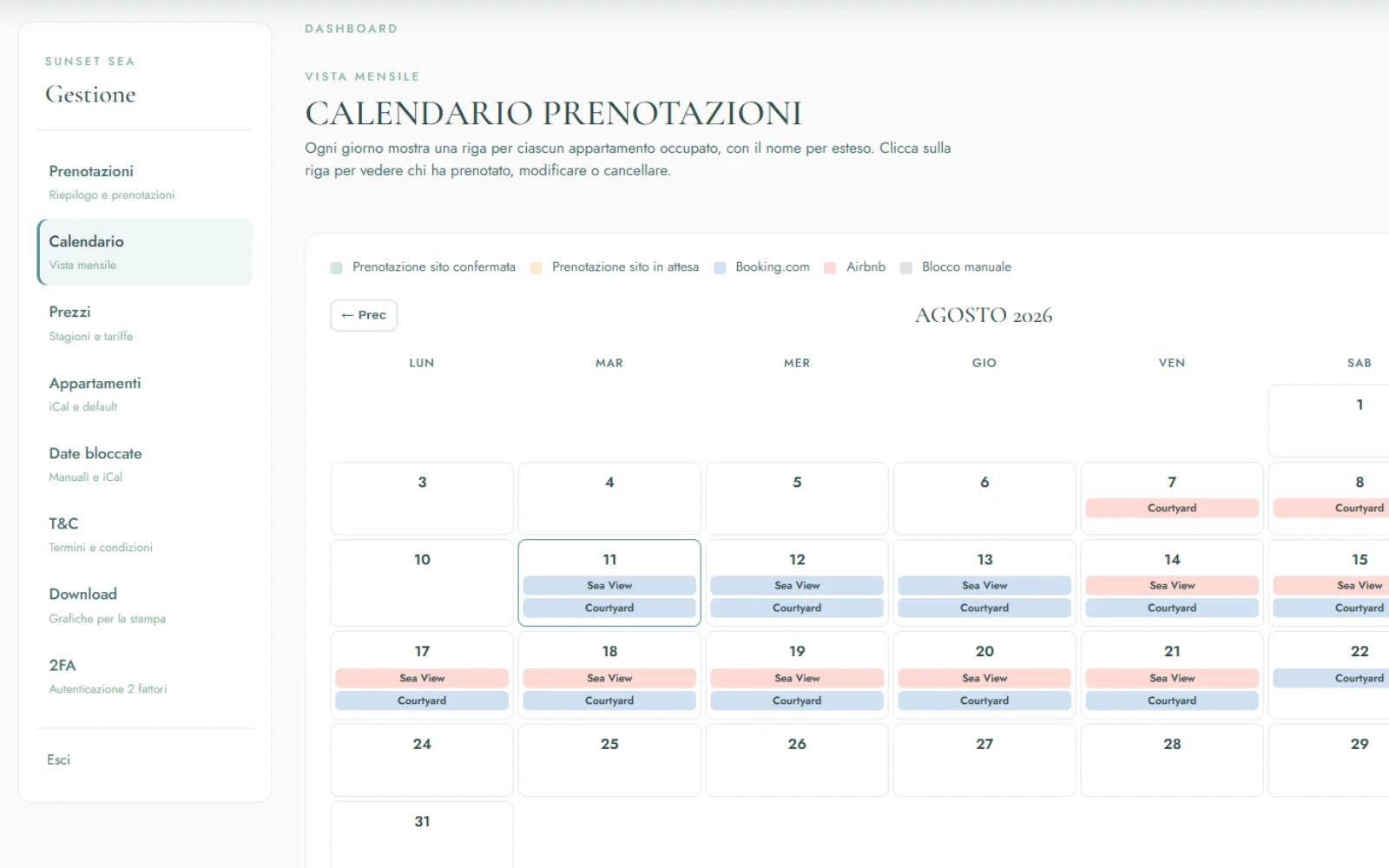1389x868 pixels.
Task: Open Prenotazioni in the sidebar
Action: (145, 181)
